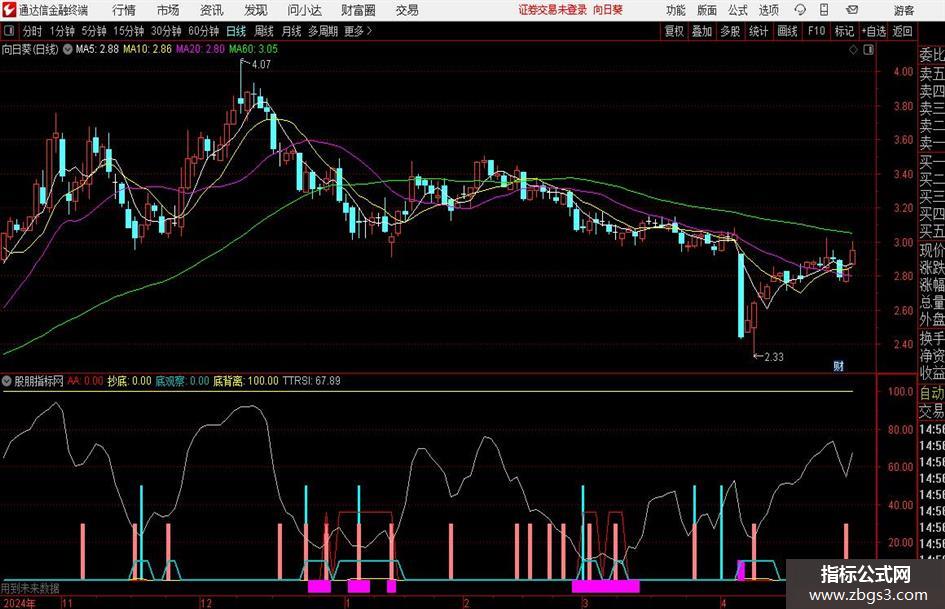Click the 叠加 overlay toolbar button

click(702, 31)
